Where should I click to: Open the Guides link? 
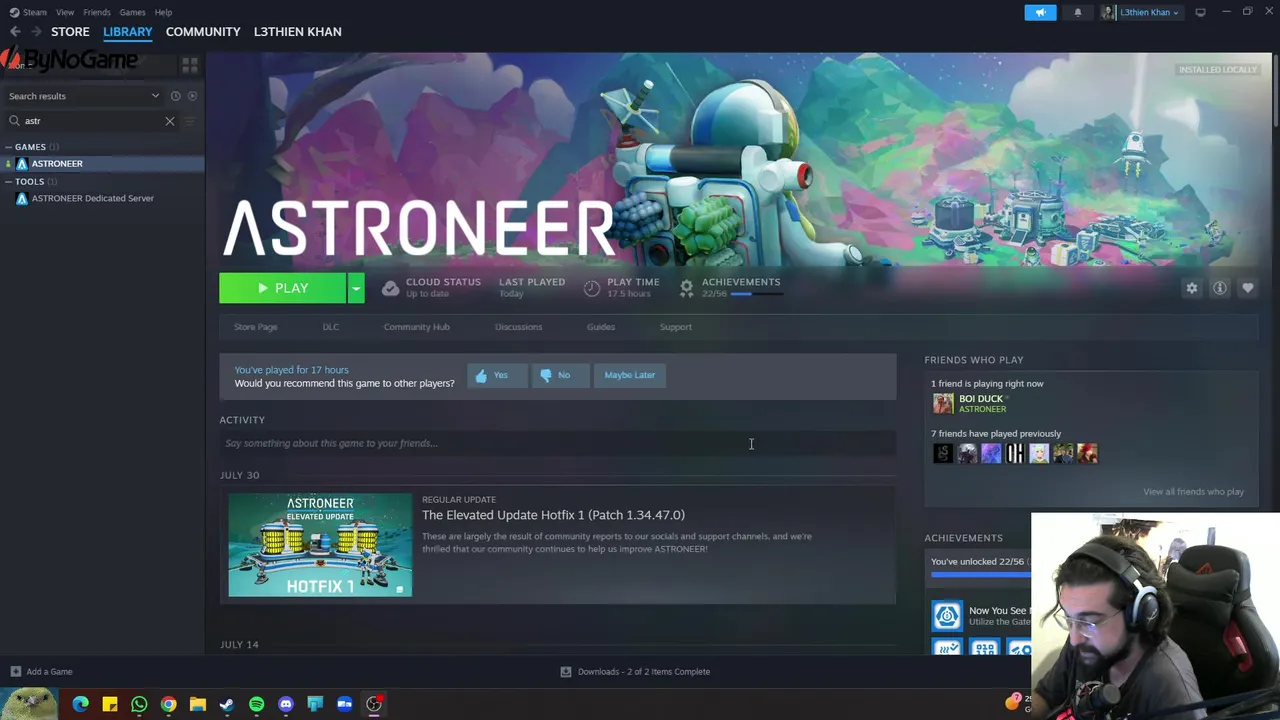pyautogui.click(x=601, y=327)
